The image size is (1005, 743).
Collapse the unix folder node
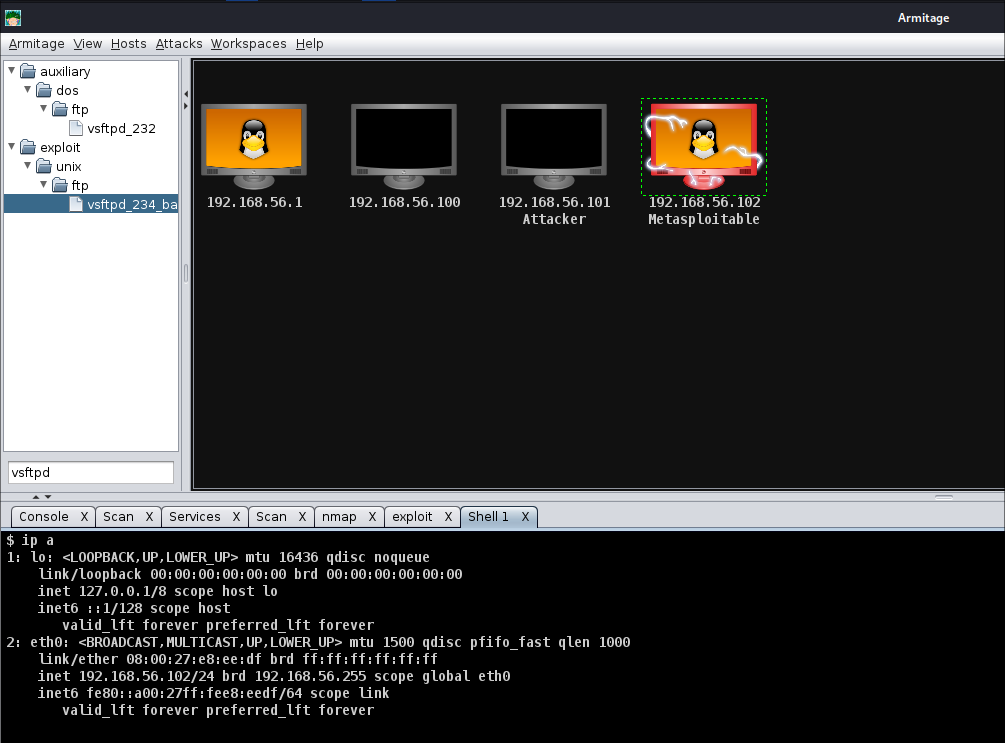(28, 166)
